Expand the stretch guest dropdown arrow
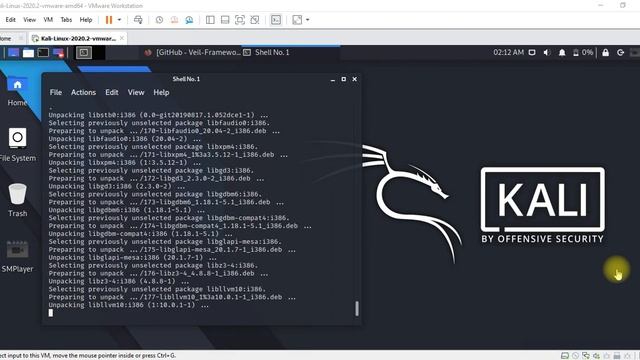Viewport: 640px width, 360px height. [x=308, y=20]
